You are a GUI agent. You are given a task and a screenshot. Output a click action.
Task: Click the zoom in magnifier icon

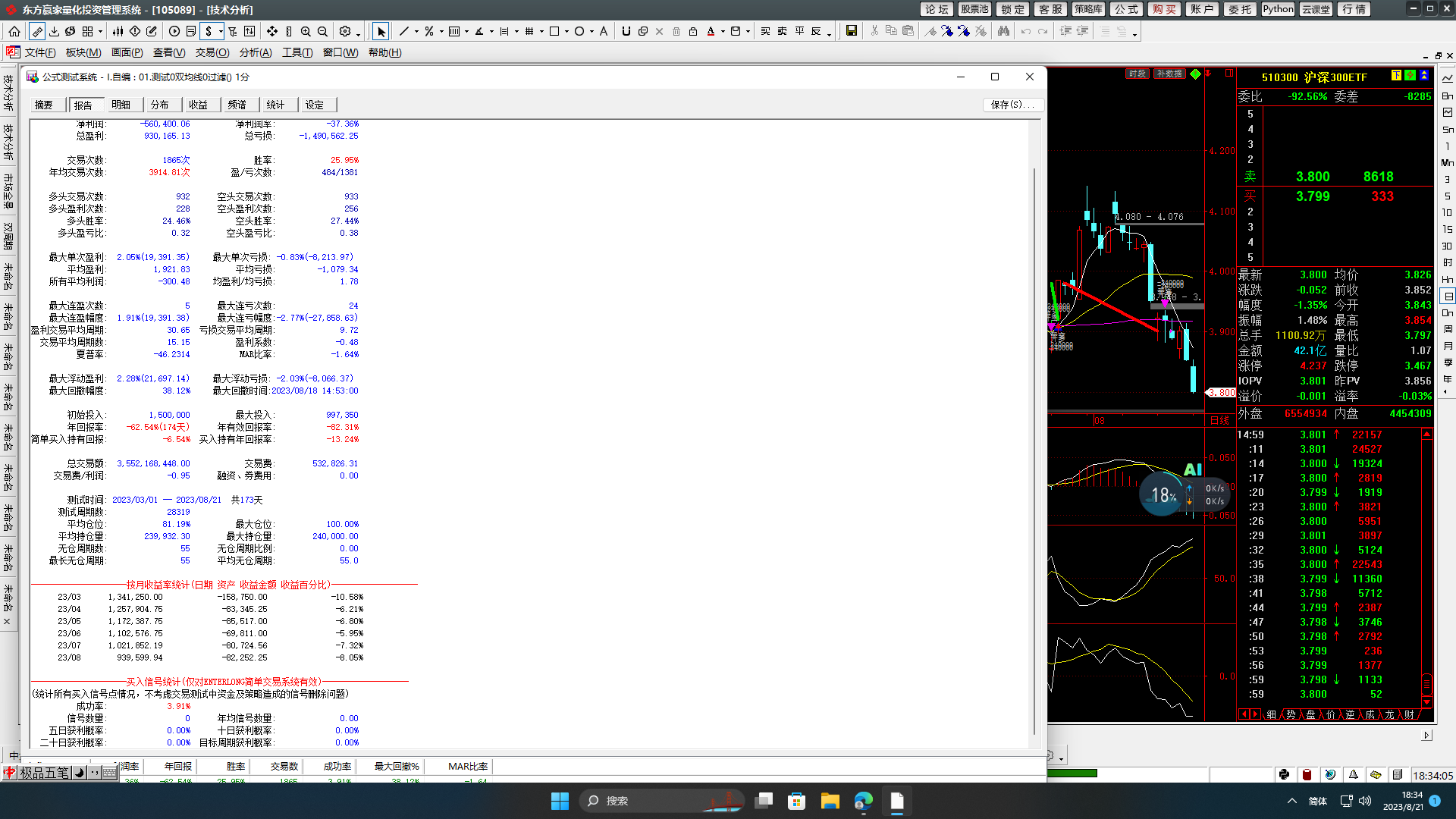tap(306, 31)
